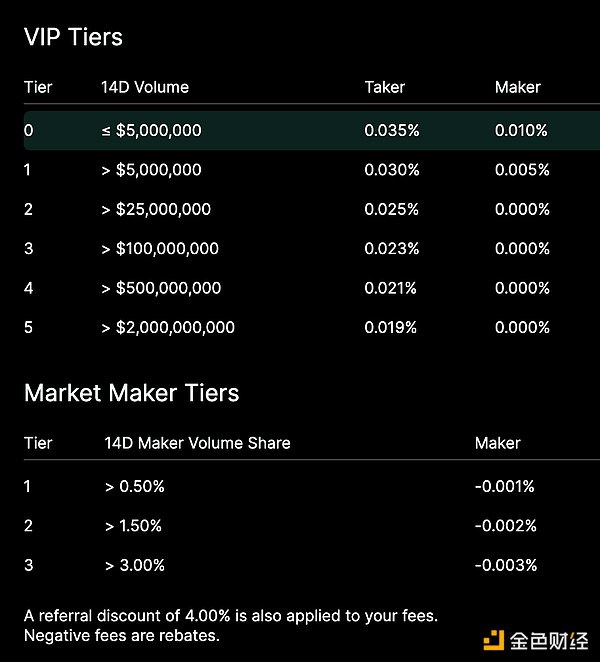This screenshot has width=600, height=662.
Task: Click the 14D Volume column header
Action: click(145, 87)
